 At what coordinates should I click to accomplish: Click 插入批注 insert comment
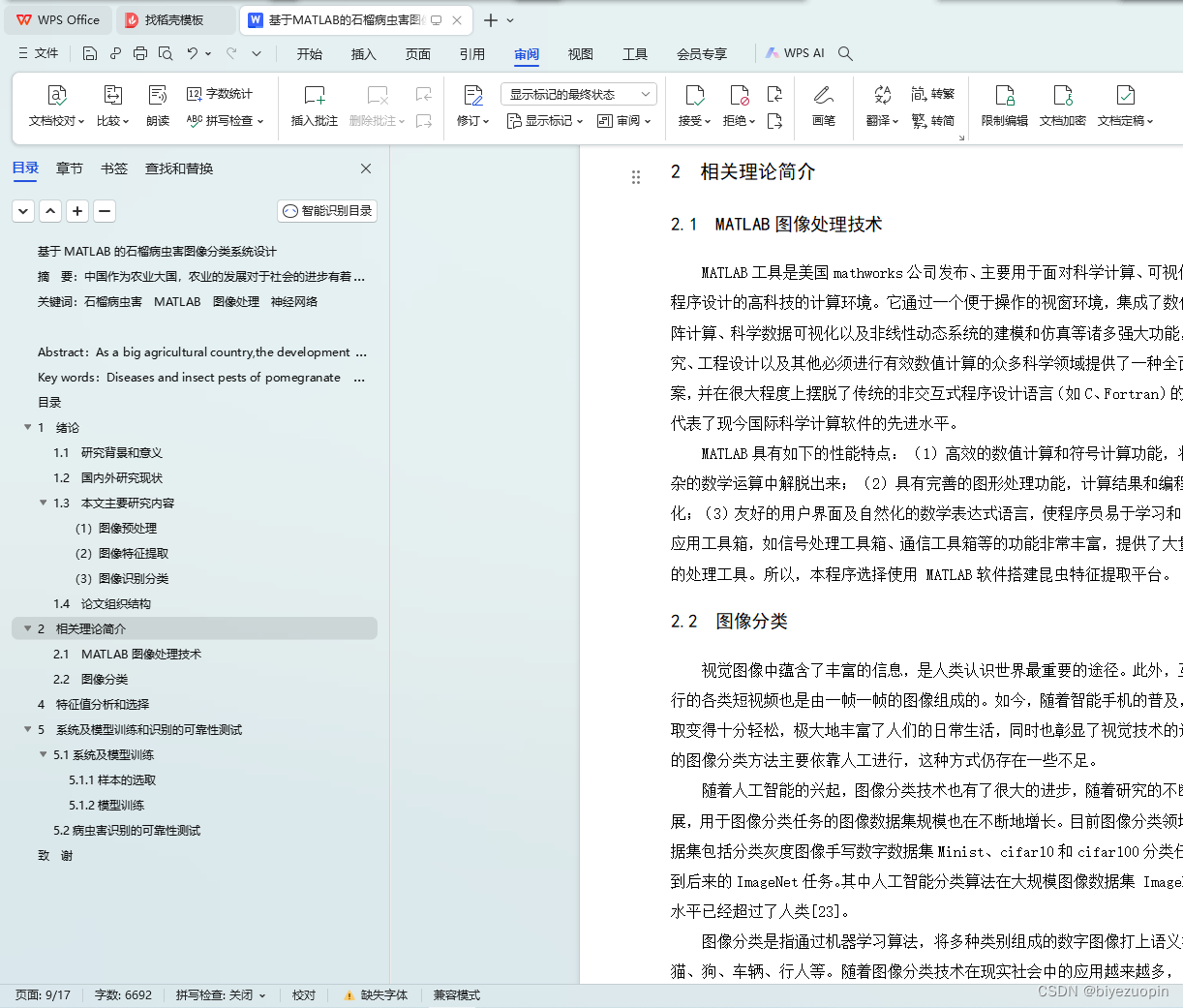(x=315, y=107)
